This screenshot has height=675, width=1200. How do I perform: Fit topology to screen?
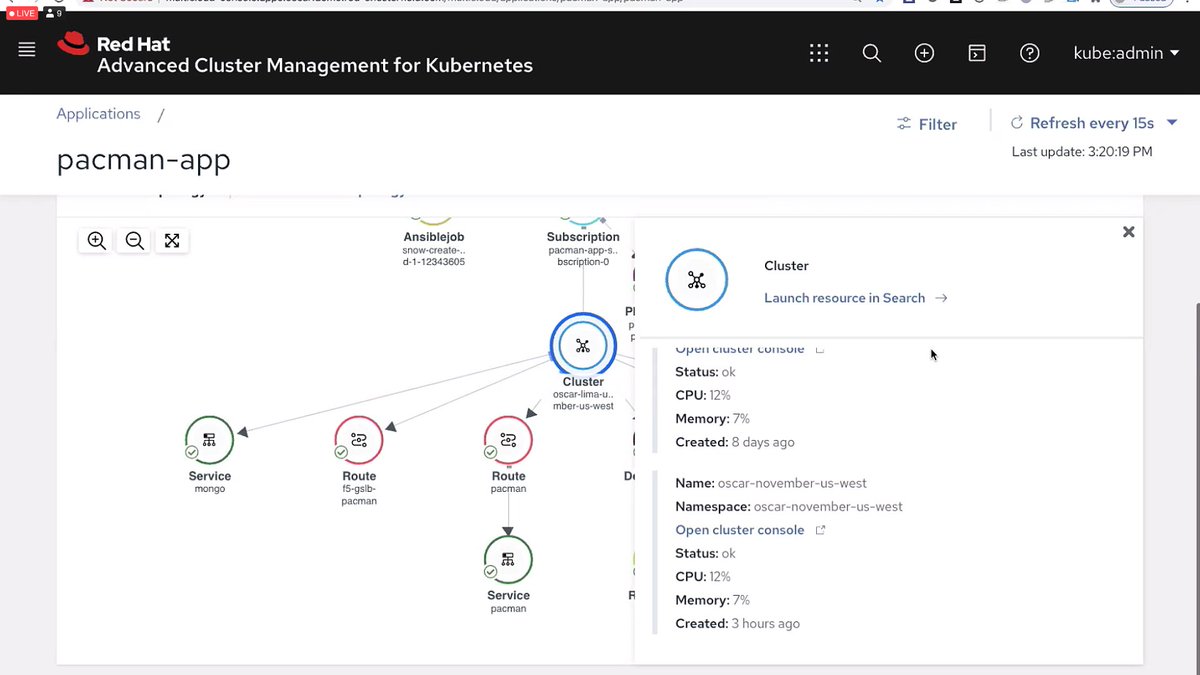pos(172,240)
